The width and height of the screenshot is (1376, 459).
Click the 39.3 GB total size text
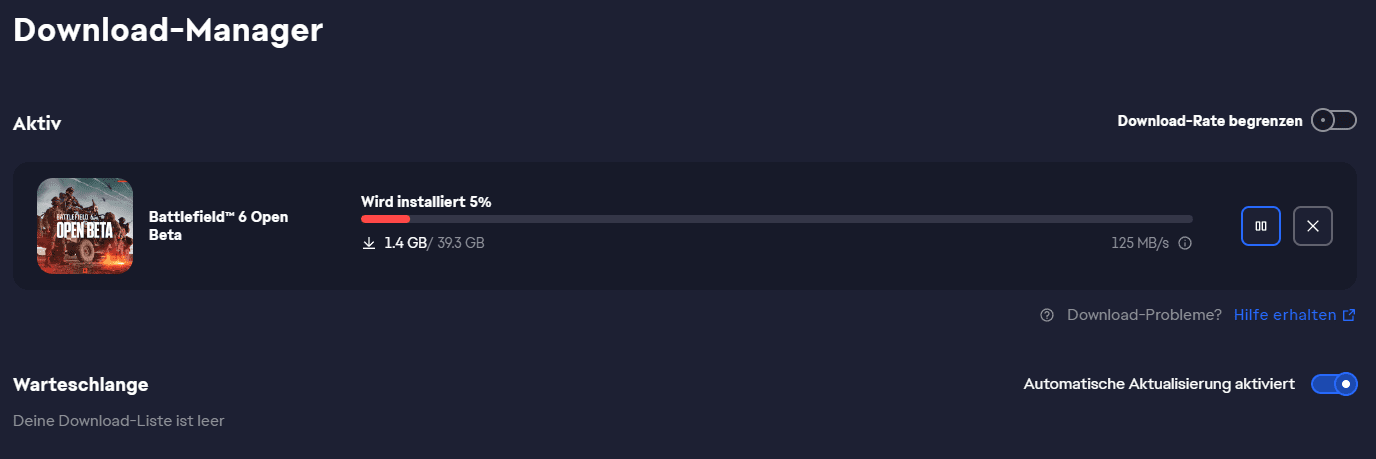coord(460,243)
